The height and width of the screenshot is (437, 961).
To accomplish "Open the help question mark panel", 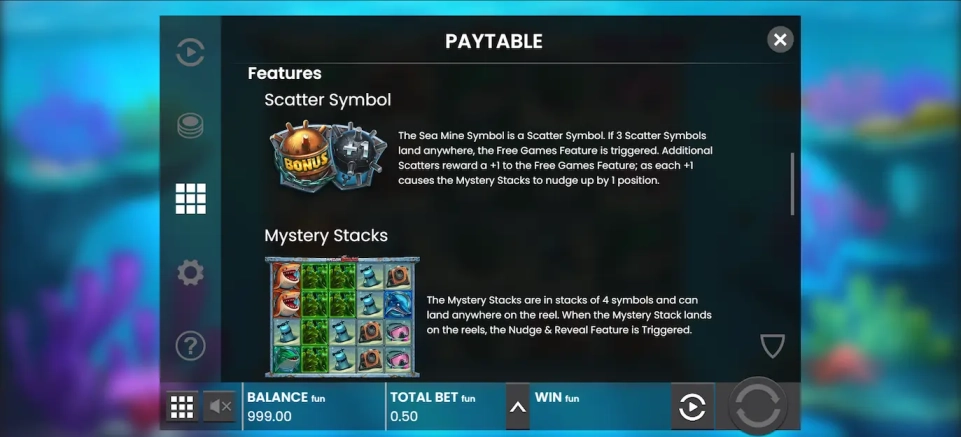I will click(x=190, y=346).
